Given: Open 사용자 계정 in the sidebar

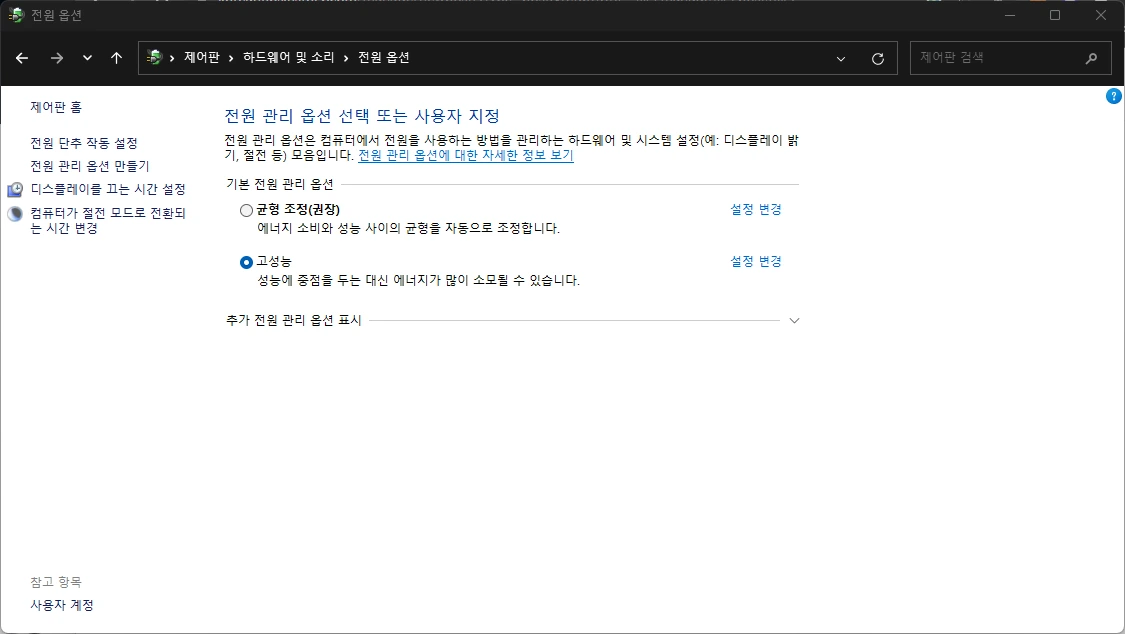Looking at the screenshot, I should pyautogui.click(x=60, y=604).
